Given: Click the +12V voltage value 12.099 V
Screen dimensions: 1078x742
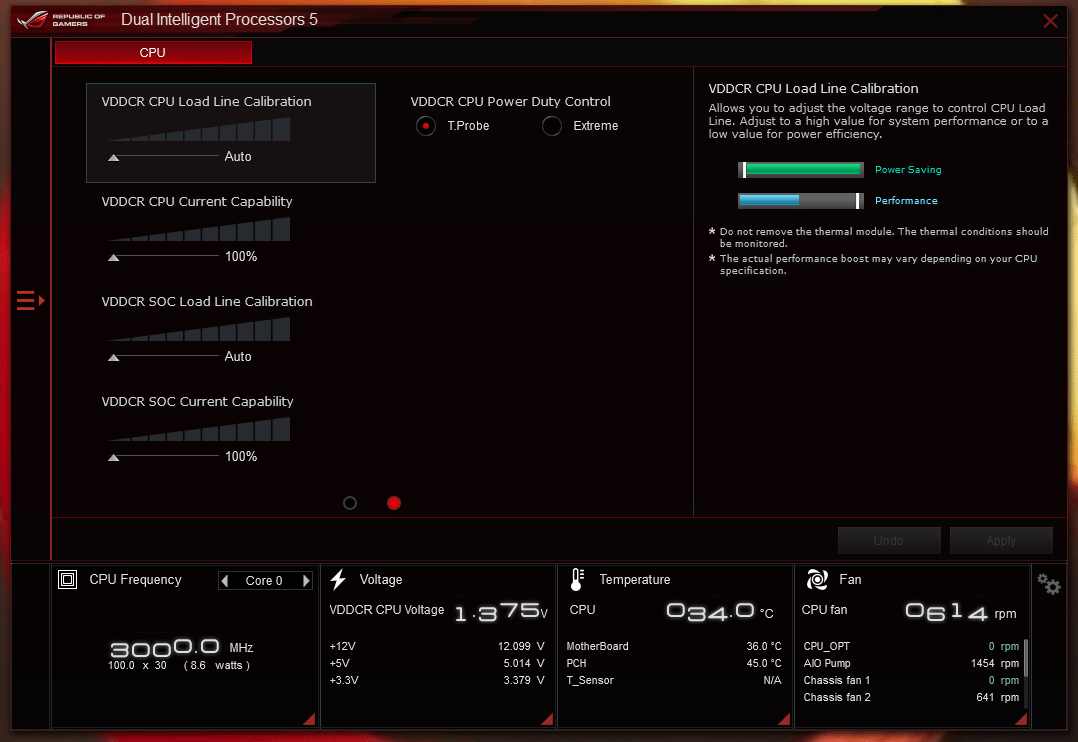Looking at the screenshot, I should click(x=520, y=646).
